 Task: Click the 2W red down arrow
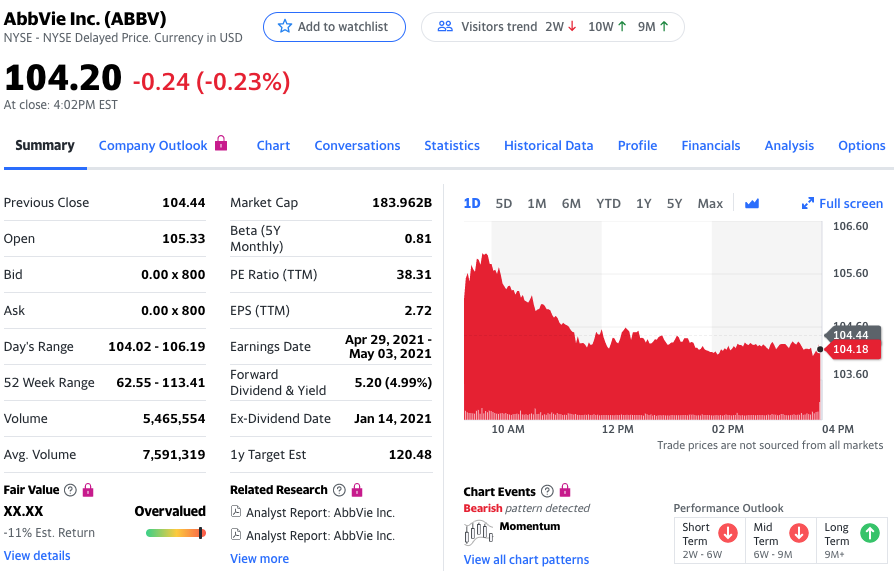(x=572, y=26)
